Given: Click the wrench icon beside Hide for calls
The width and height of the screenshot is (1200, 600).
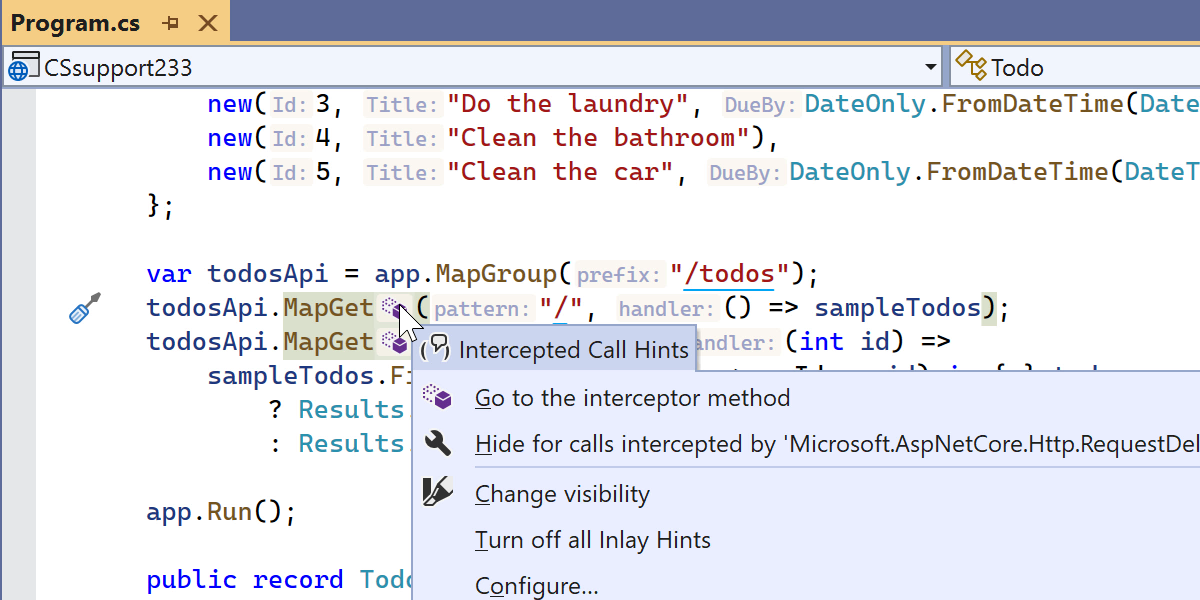Looking at the screenshot, I should tap(437, 444).
